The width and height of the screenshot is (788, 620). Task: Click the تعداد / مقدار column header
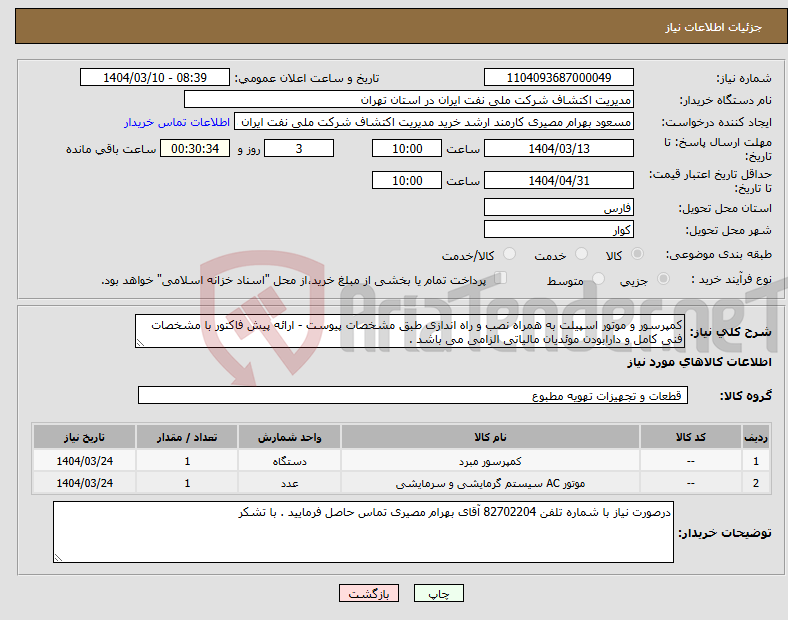coord(187,437)
